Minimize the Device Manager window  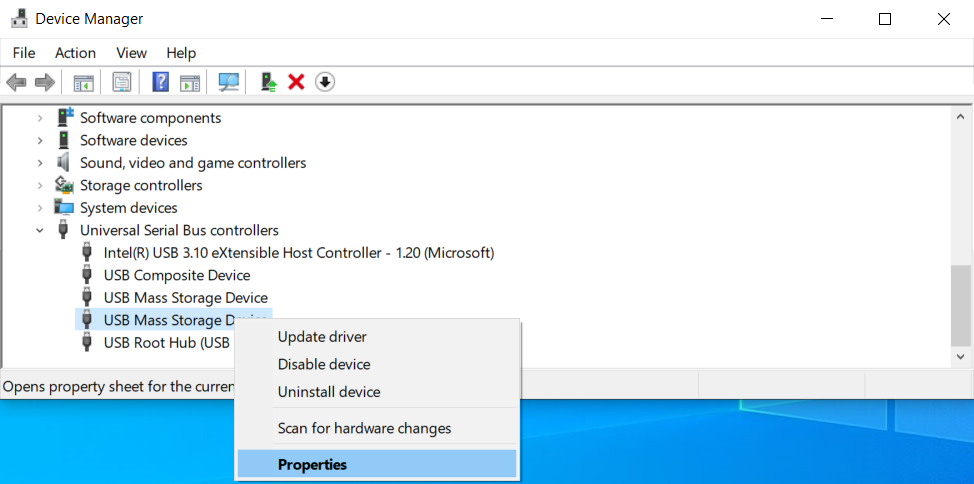pos(827,19)
